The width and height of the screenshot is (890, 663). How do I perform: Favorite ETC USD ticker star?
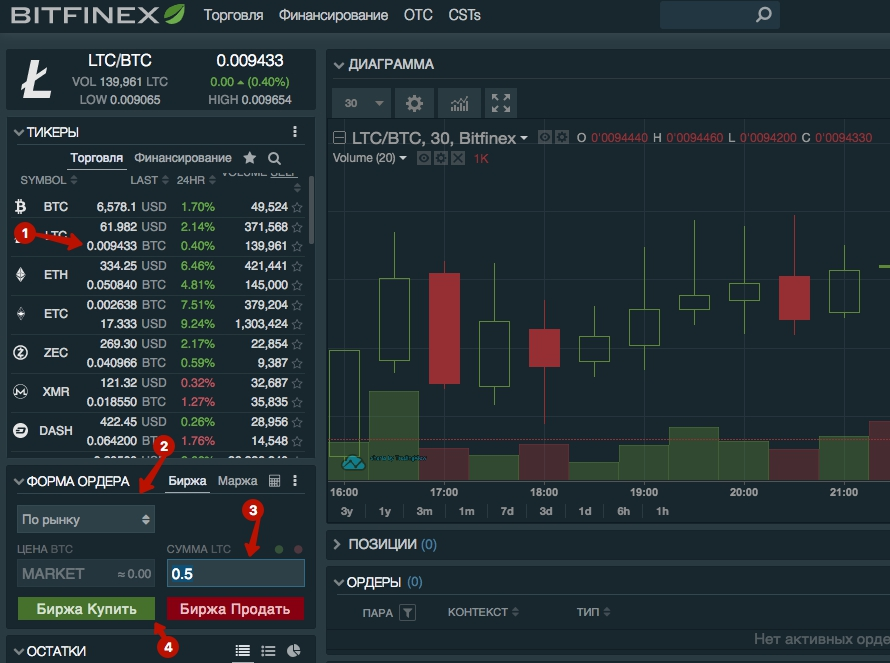pyautogui.click(x=297, y=324)
